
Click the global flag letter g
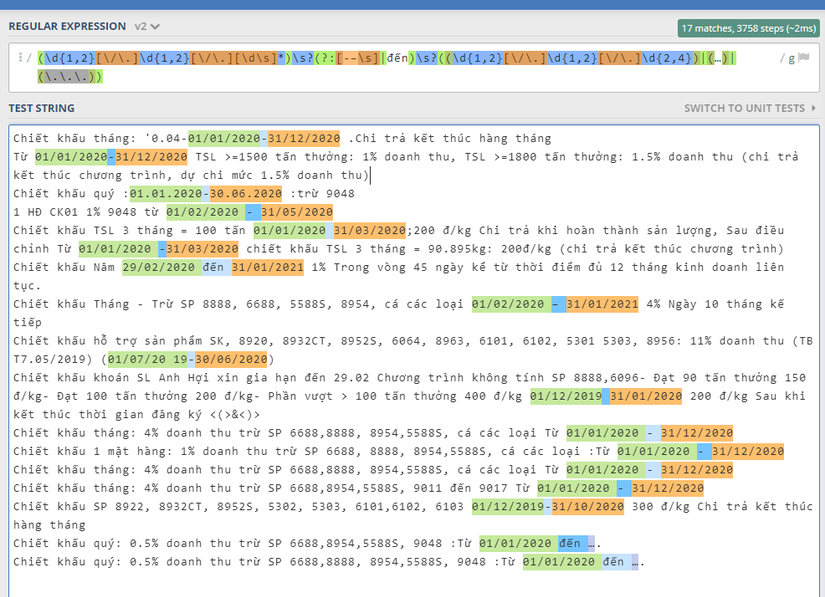pos(791,58)
